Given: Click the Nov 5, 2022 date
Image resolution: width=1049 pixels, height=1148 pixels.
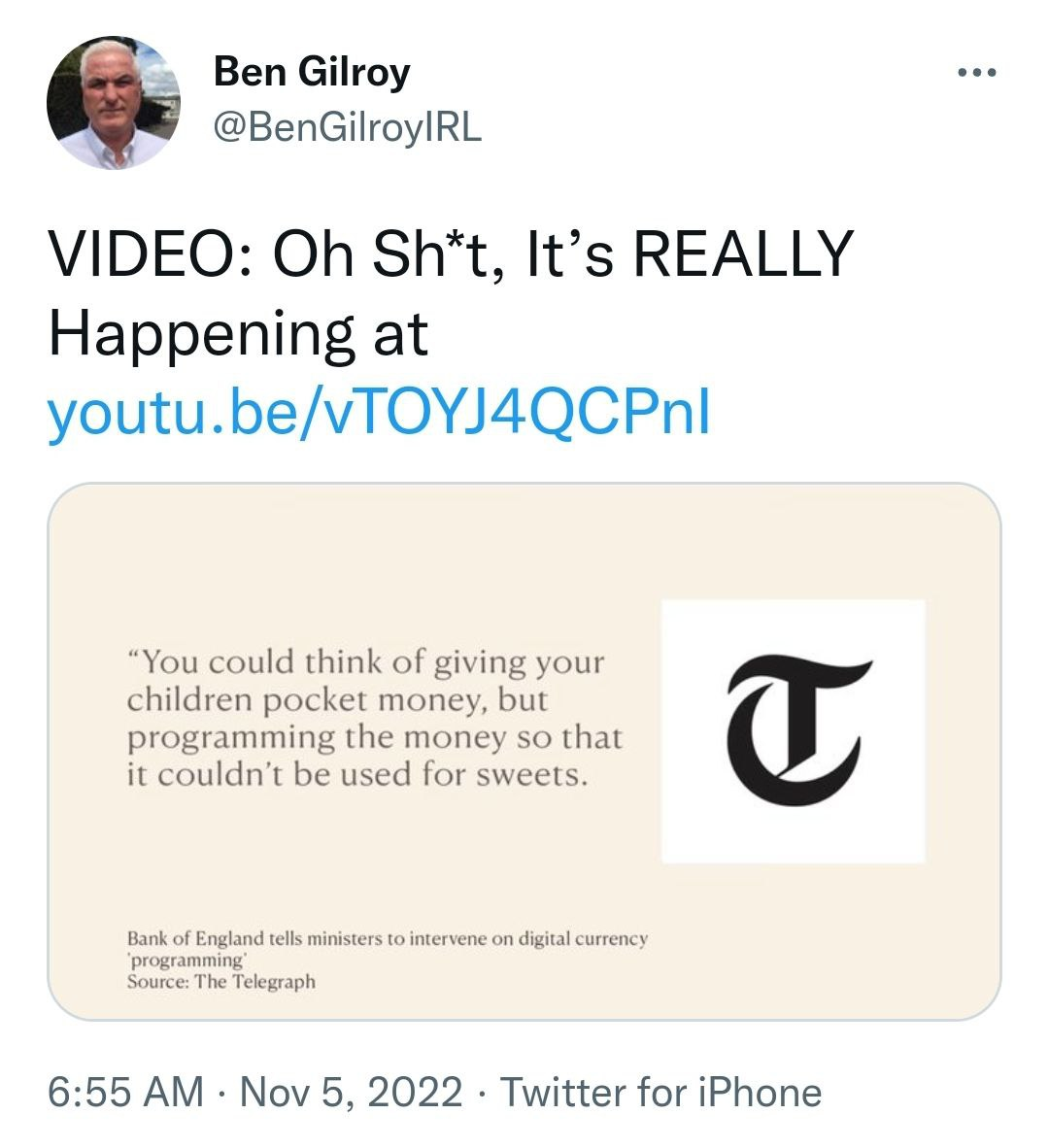Looking at the screenshot, I should click(351, 1092).
